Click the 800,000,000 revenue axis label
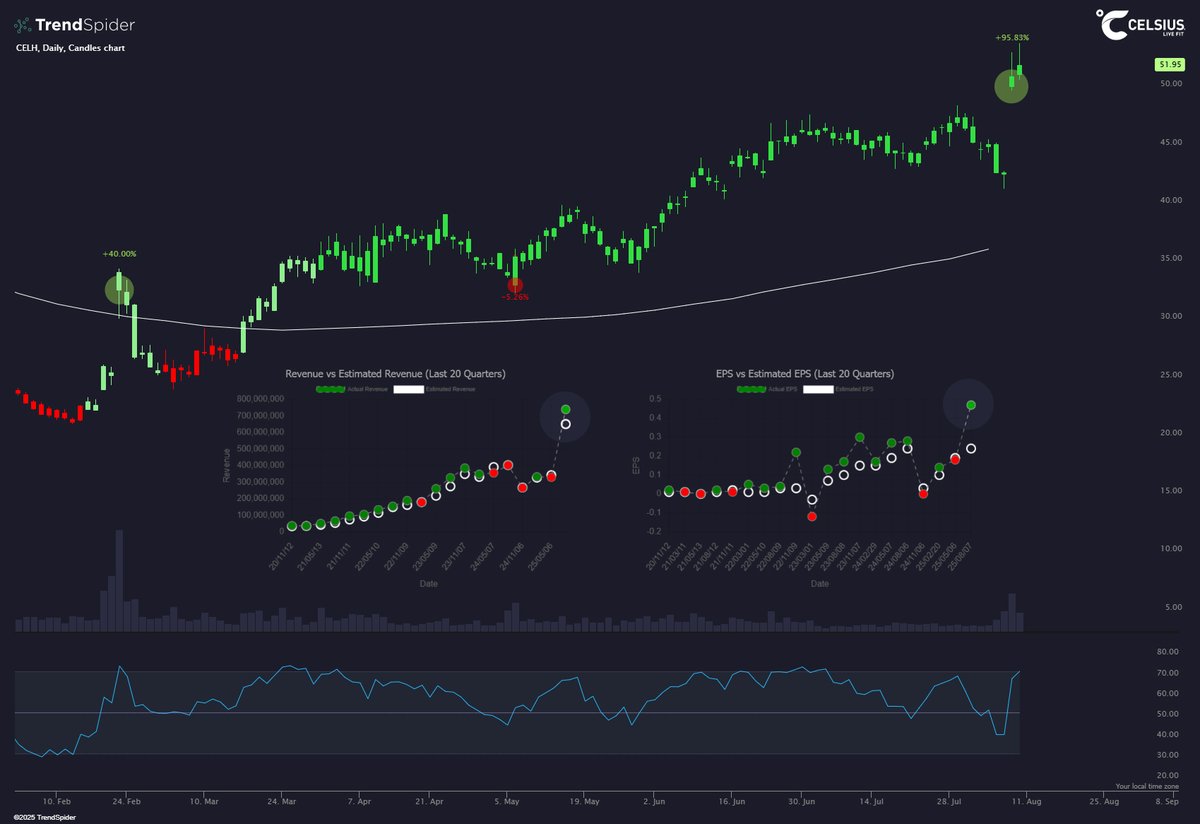The image size is (1200, 824). tap(261, 398)
